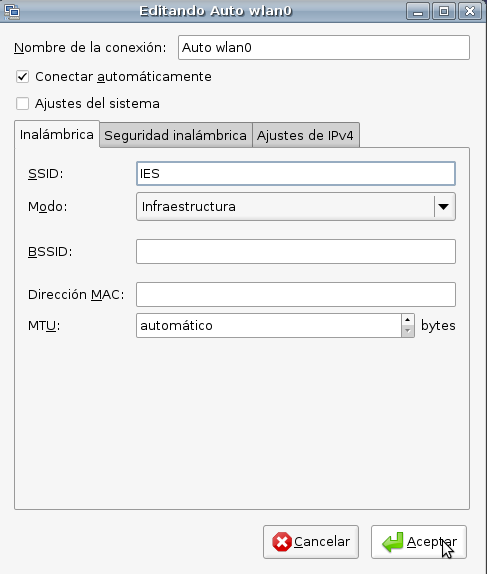Viewport: 487px width, 574px height.
Task: Select the Inalámbrica tab
Action: pos(57,134)
